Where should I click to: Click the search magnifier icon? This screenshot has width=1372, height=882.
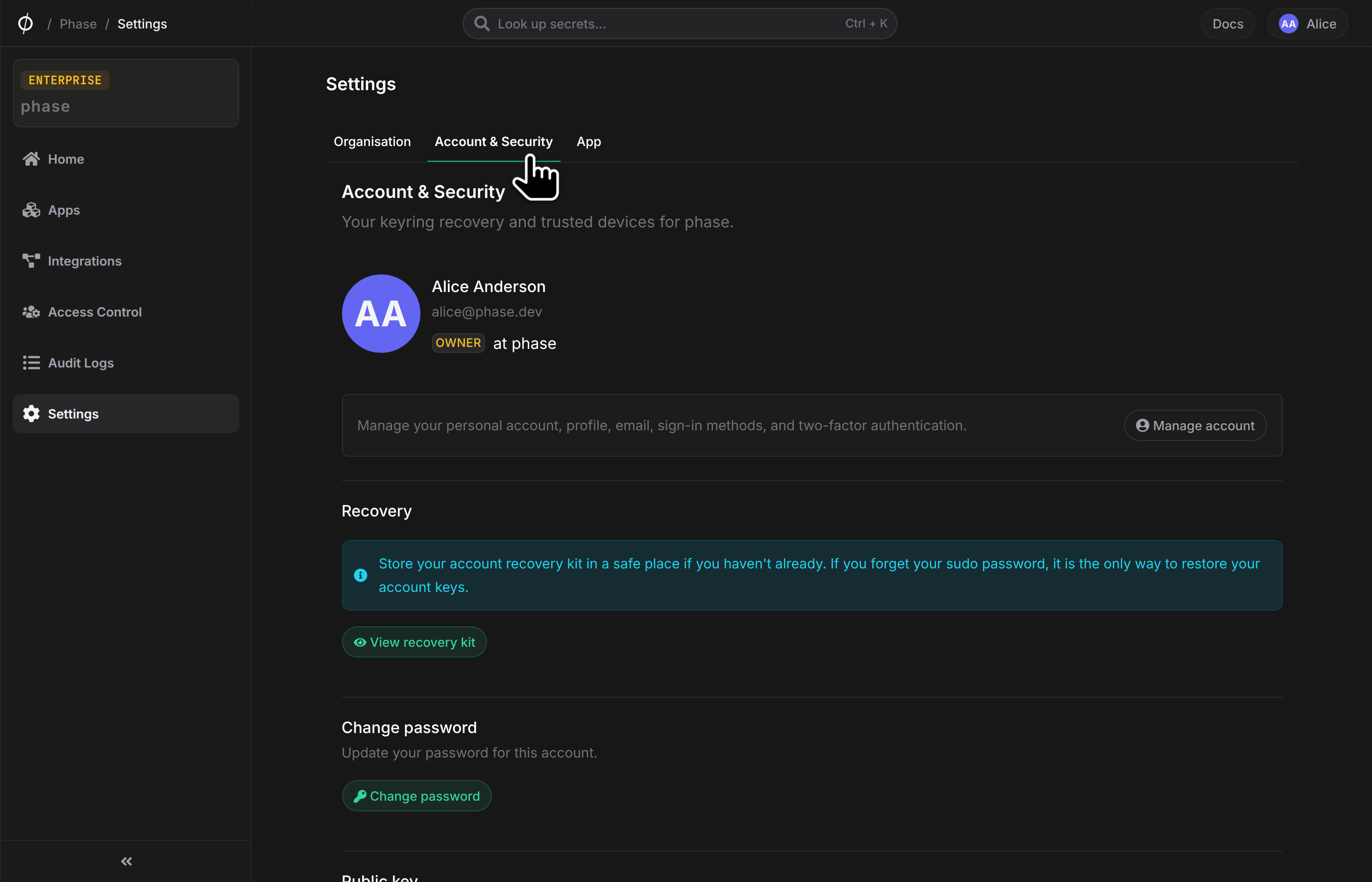pyautogui.click(x=482, y=24)
